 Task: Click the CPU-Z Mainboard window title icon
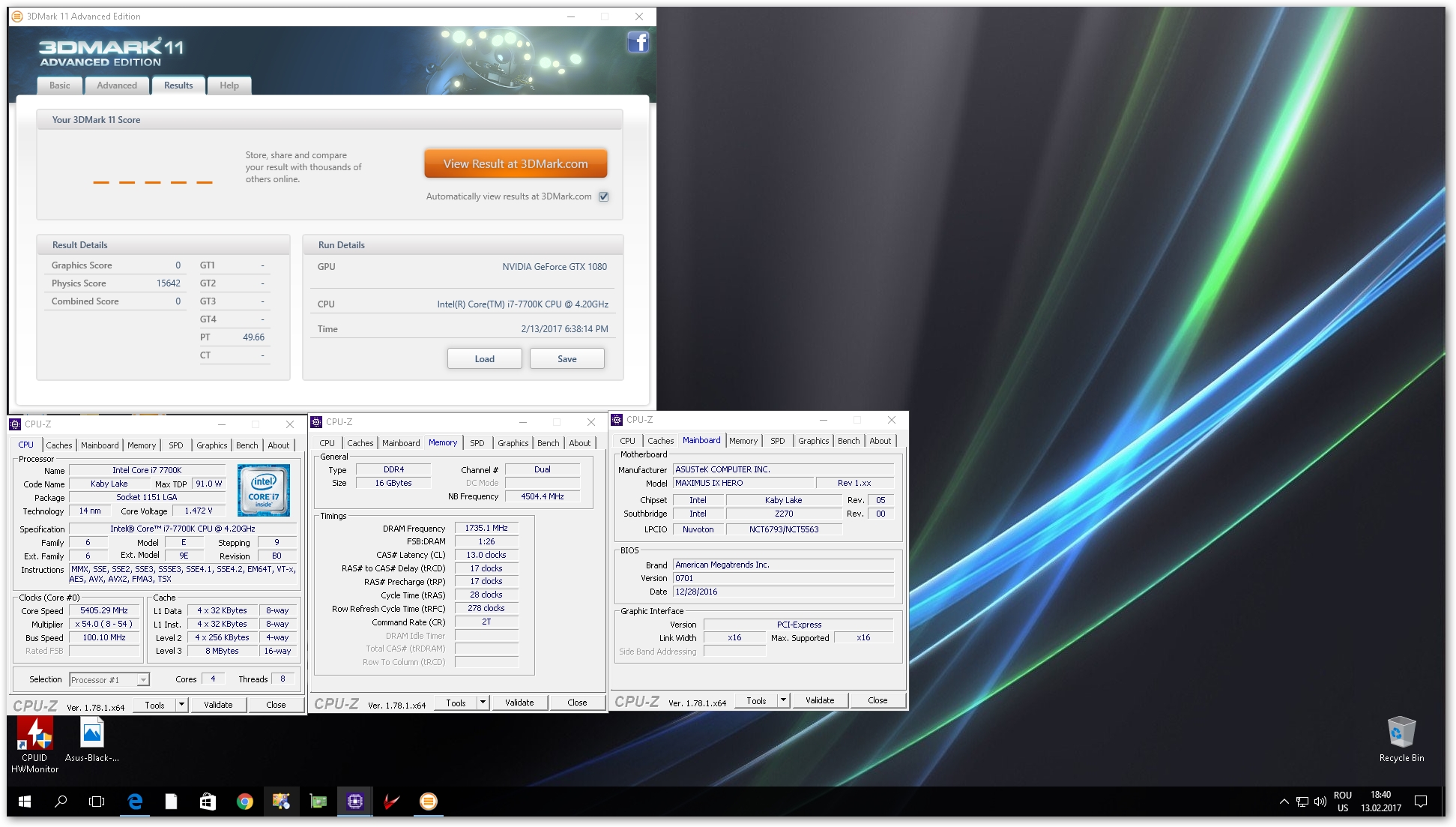[x=617, y=420]
